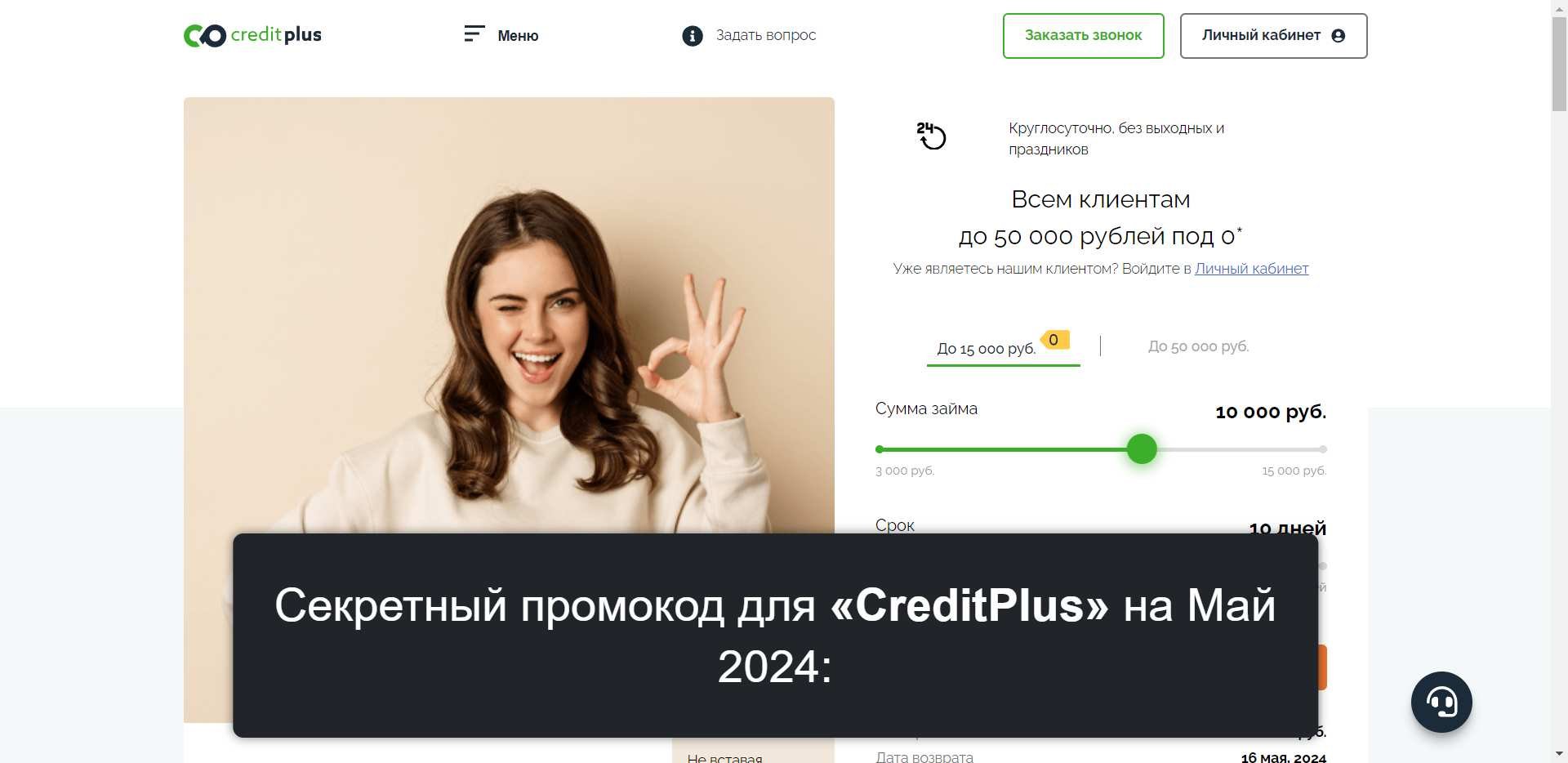Click the Задать вопрос link
Viewport: 1568px width, 763px height.
(766, 35)
